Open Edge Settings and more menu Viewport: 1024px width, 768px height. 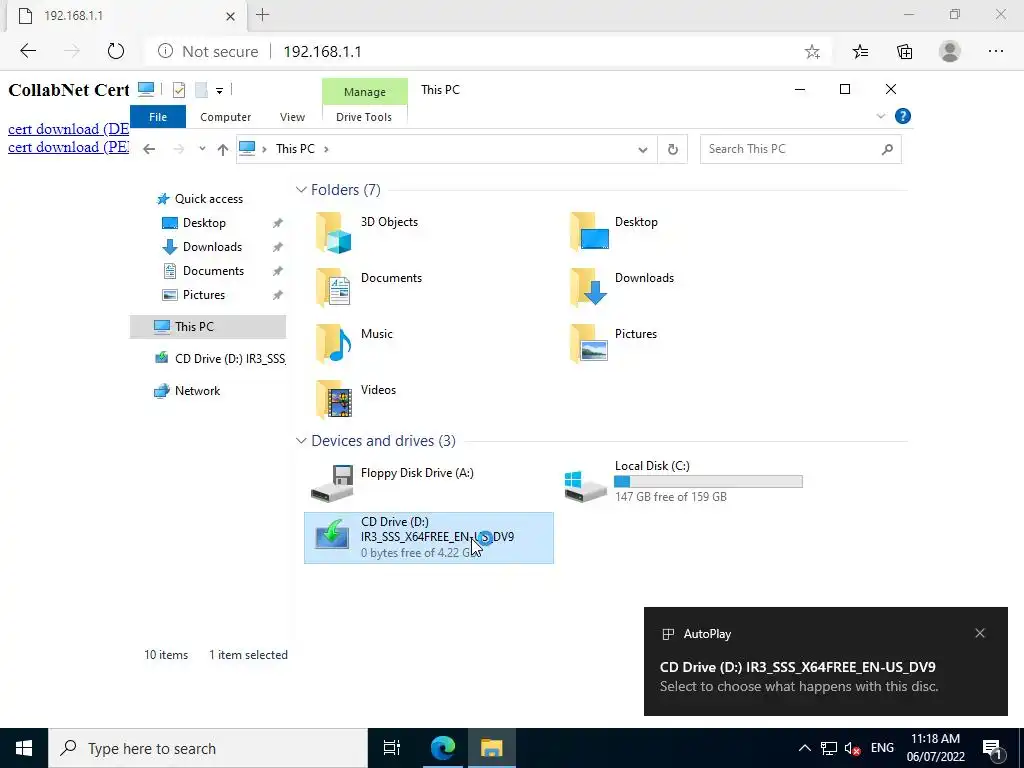click(996, 52)
